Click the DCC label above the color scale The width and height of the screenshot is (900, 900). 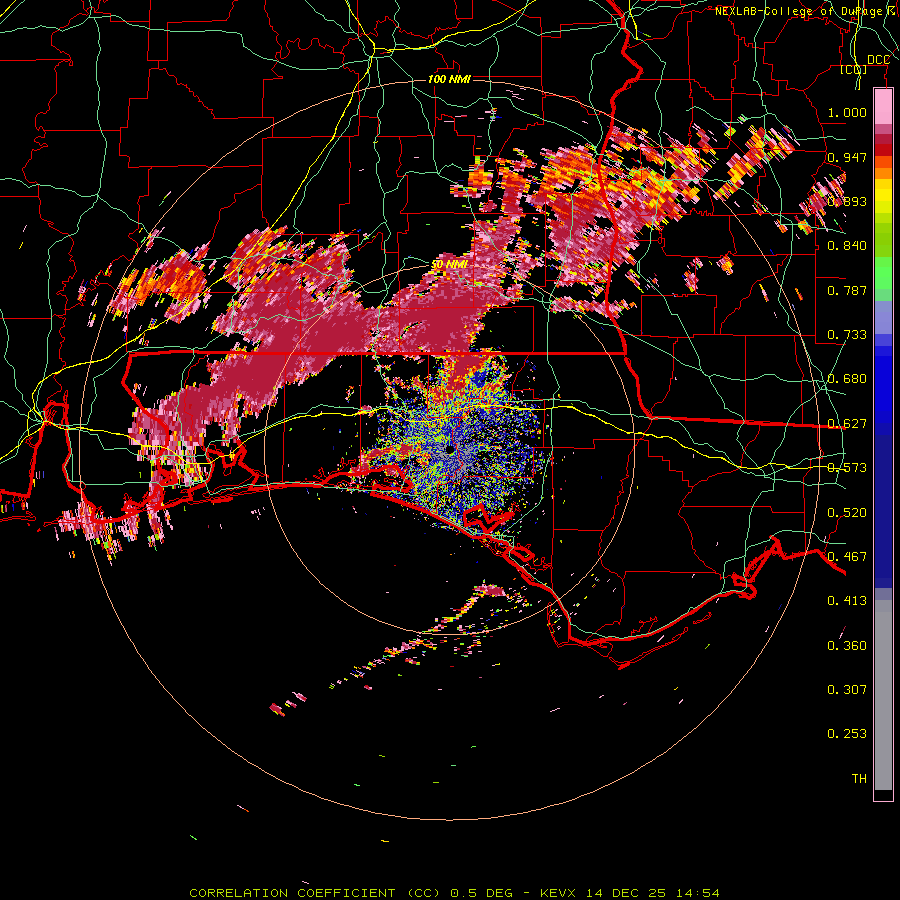[x=878, y=60]
